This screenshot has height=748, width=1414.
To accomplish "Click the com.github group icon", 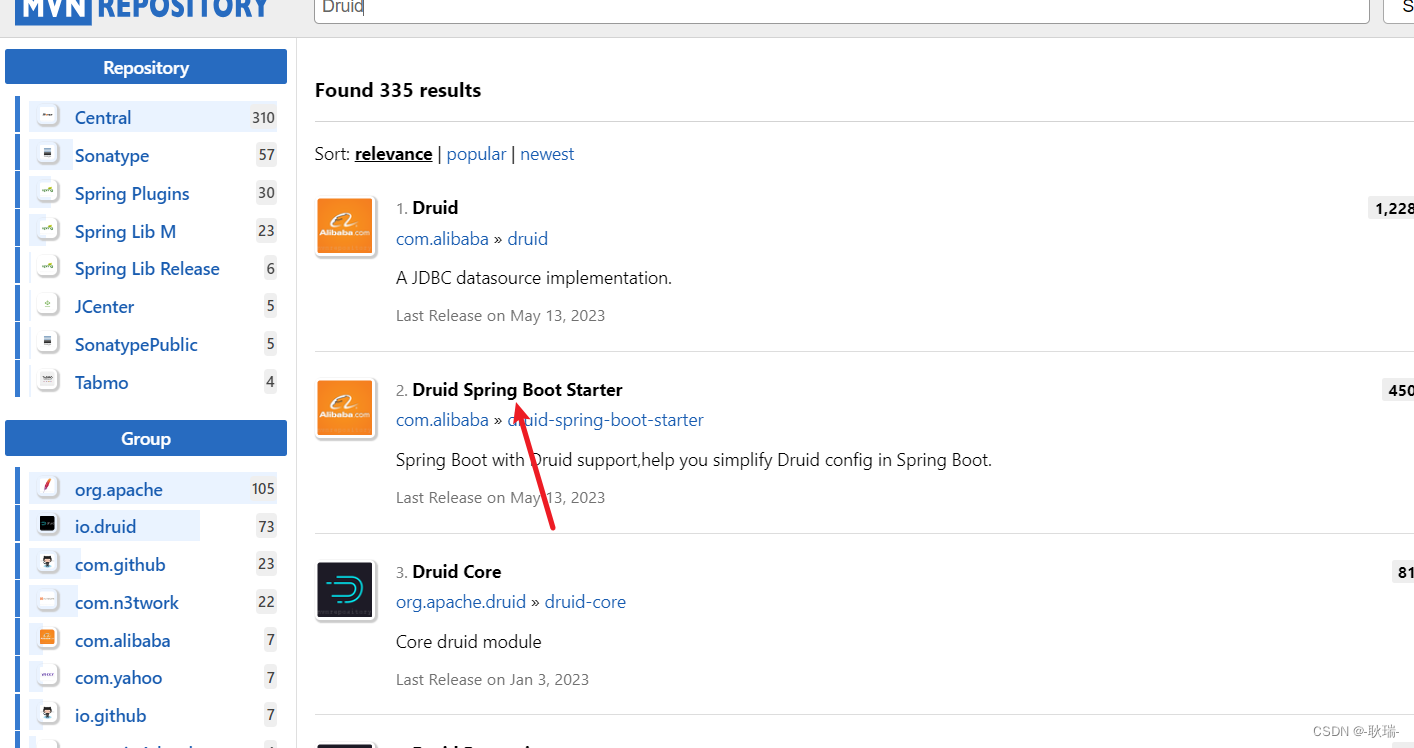I will coord(47,564).
